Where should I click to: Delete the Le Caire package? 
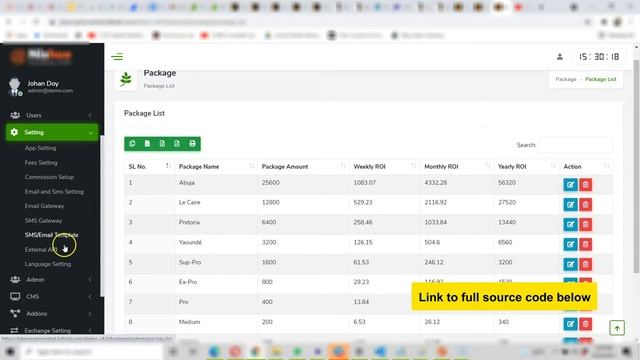[585, 204]
